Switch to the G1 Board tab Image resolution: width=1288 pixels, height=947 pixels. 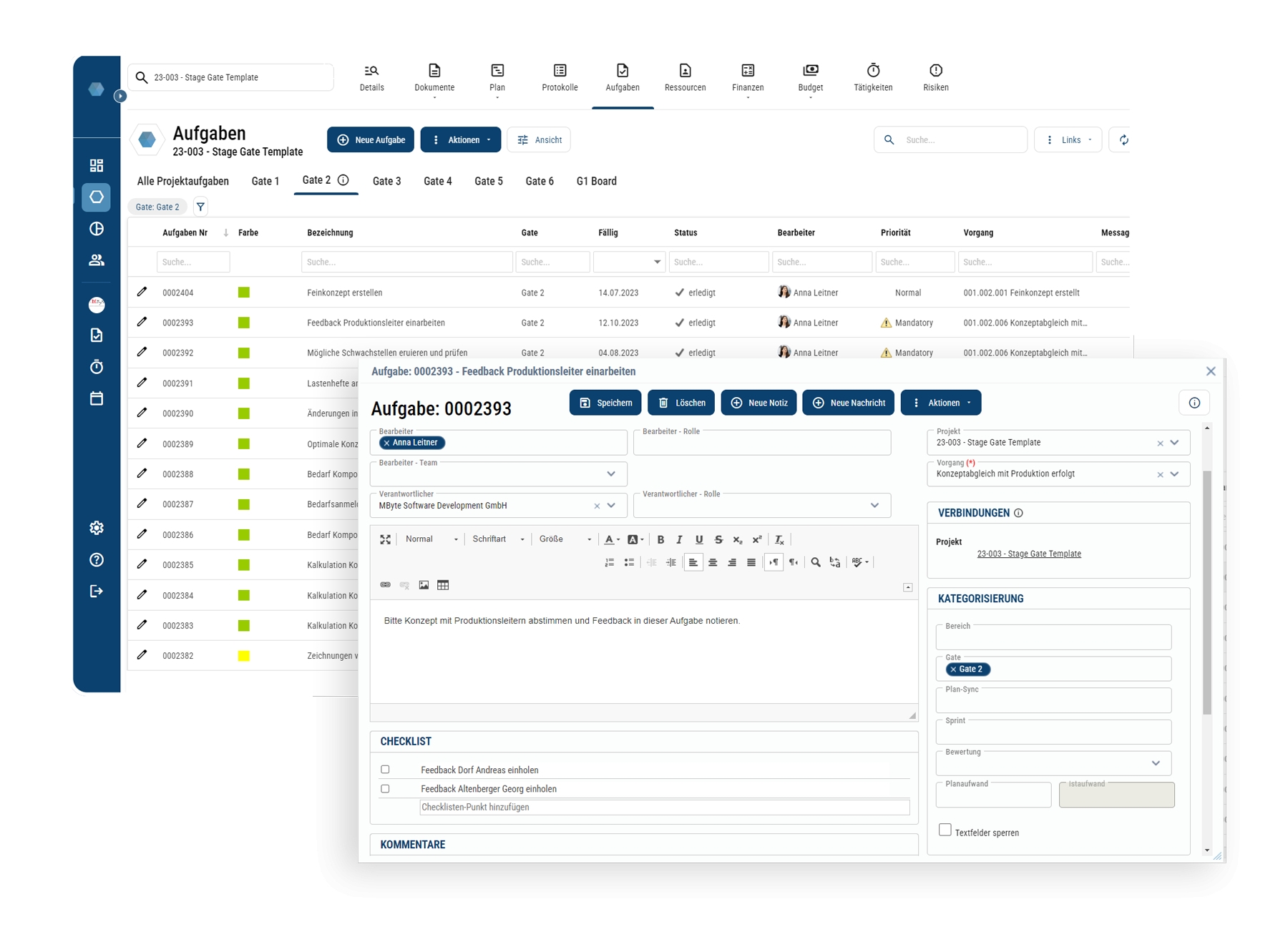596,182
